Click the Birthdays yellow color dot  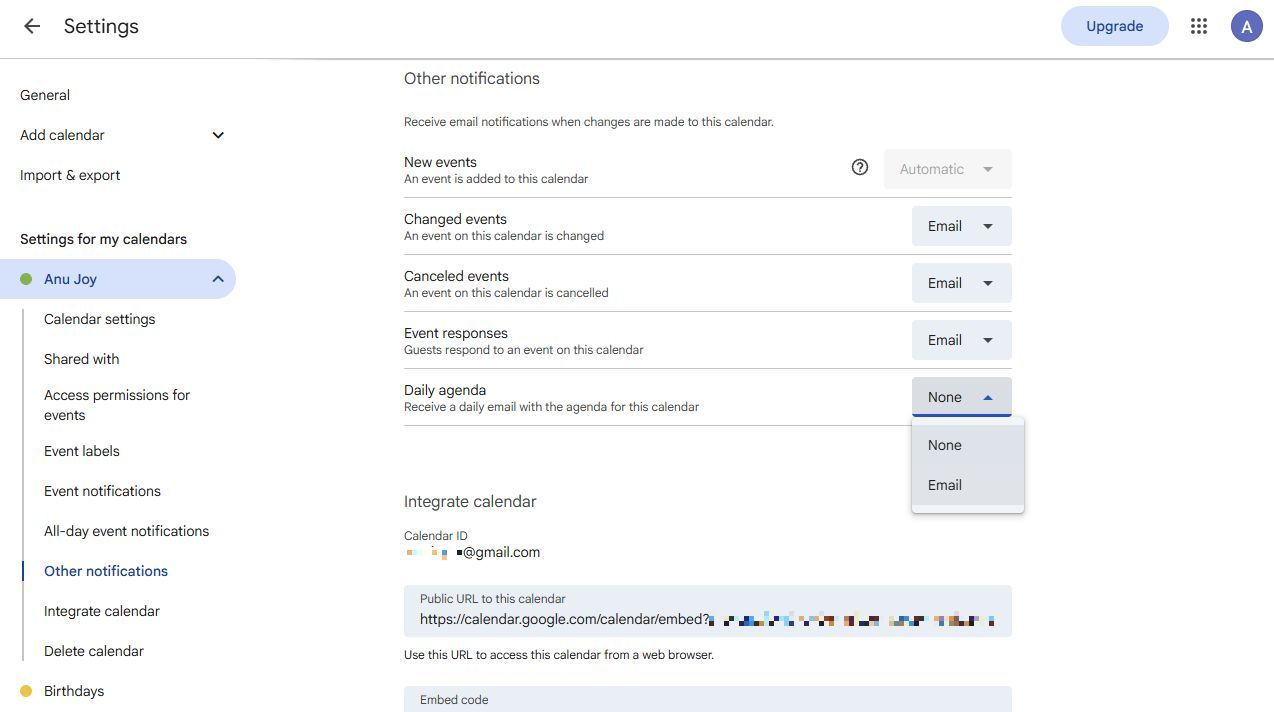click(26, 691)
